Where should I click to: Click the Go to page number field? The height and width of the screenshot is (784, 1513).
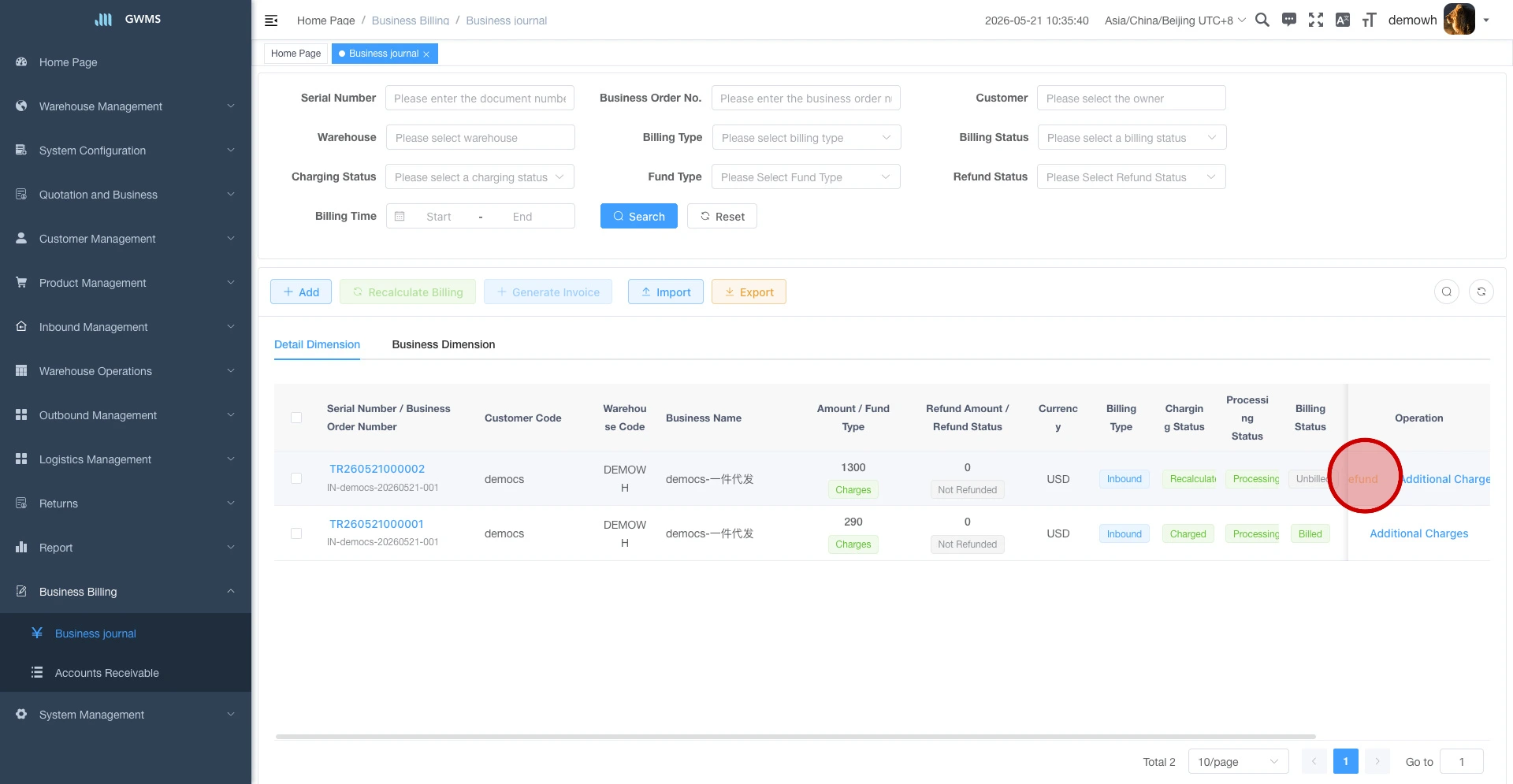pos(1462,761)
